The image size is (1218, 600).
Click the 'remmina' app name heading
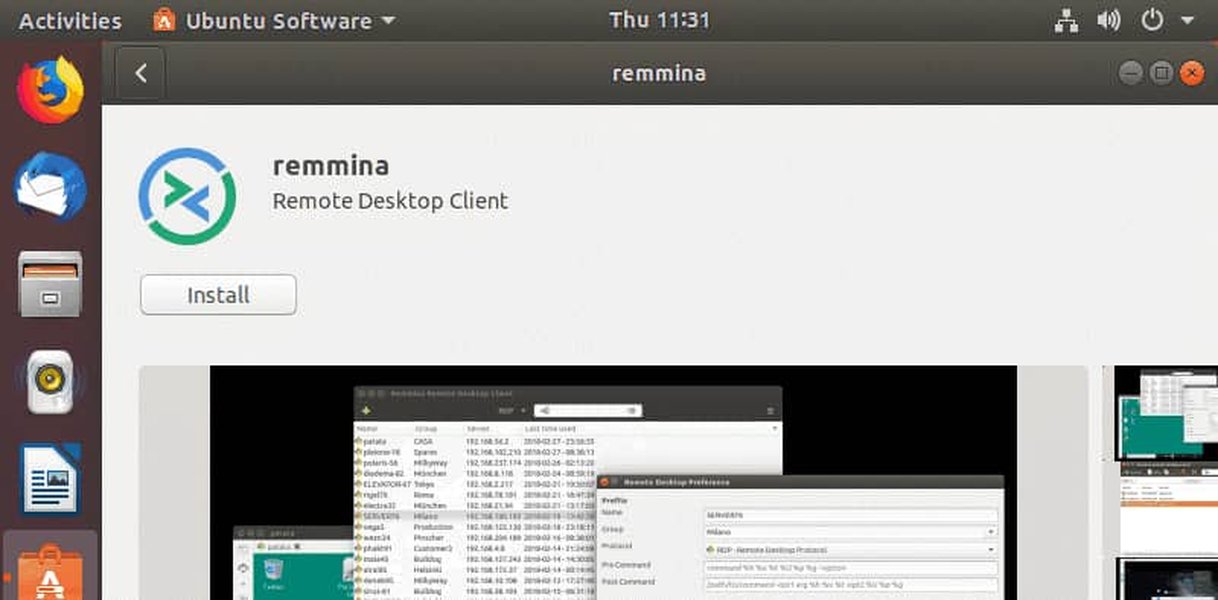pyautogui.click(x=331, y=165)
